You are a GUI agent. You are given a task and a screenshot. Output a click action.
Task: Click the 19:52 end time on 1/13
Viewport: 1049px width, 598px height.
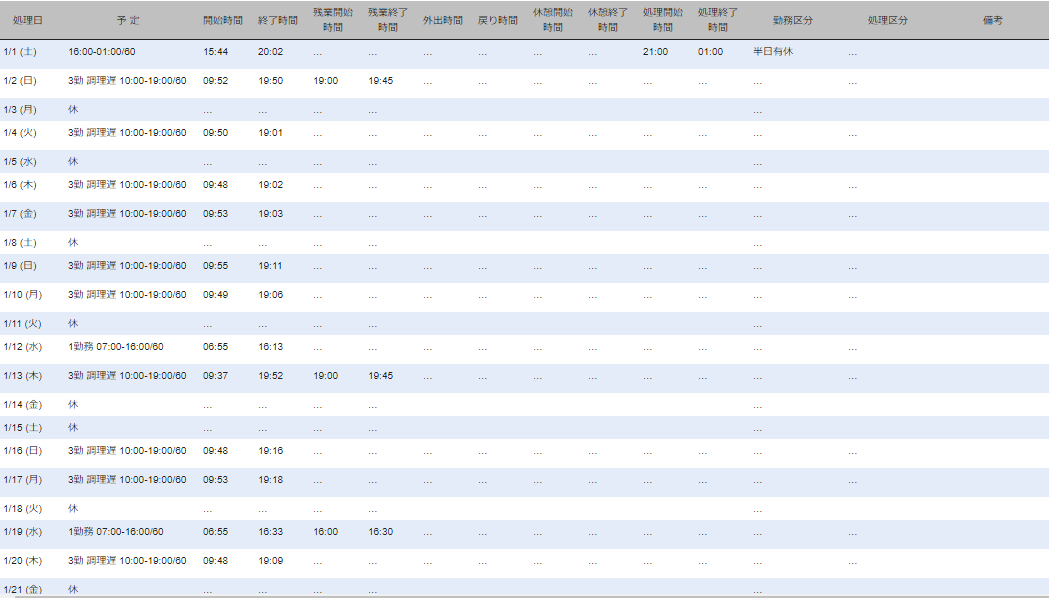click(x=270, y=376)
